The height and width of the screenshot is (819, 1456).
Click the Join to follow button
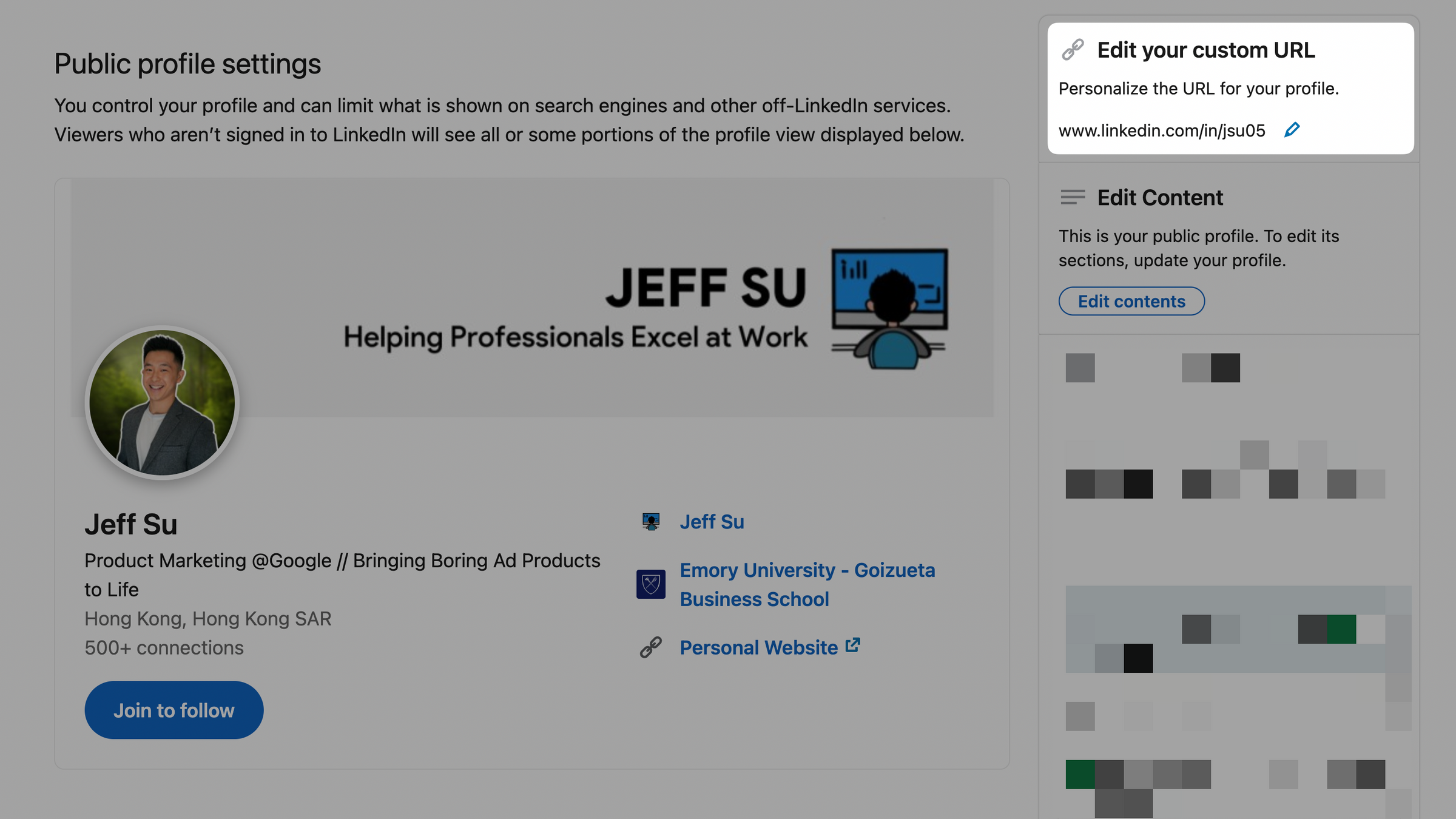click(174, 710)
